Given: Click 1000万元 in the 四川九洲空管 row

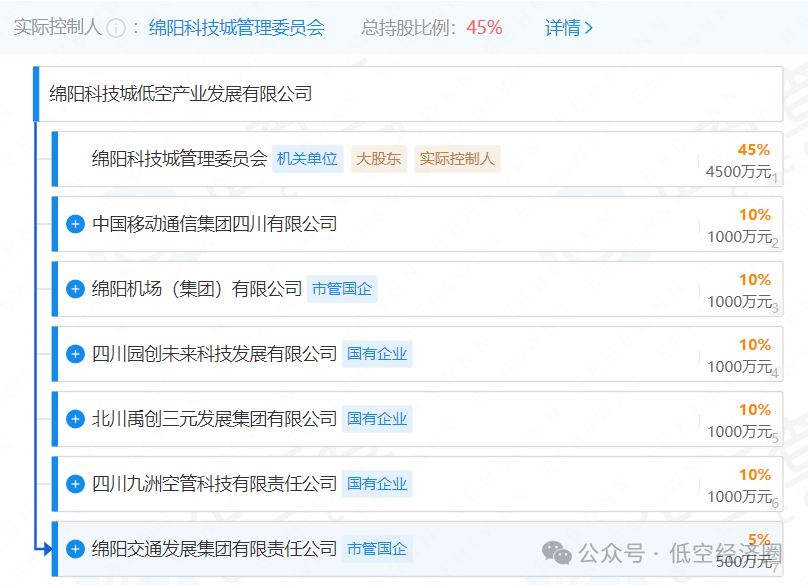Looking at the screenshot, I should (x=739, y=496).
